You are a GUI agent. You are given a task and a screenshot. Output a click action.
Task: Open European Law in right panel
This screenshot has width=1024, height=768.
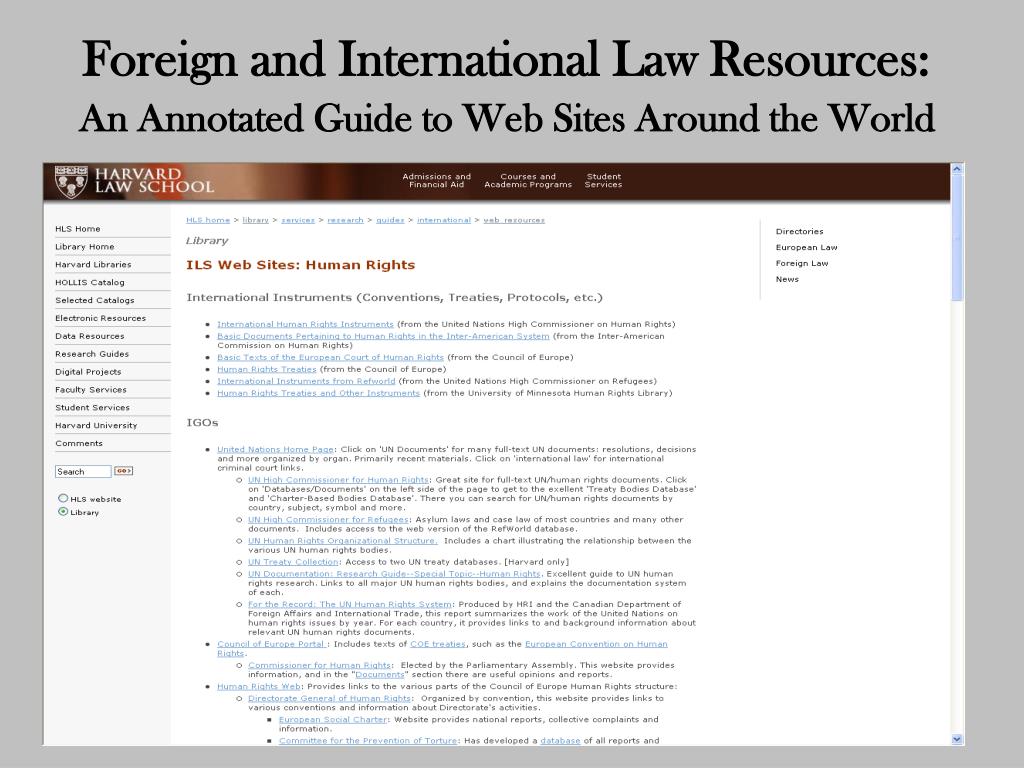[807, 248]
